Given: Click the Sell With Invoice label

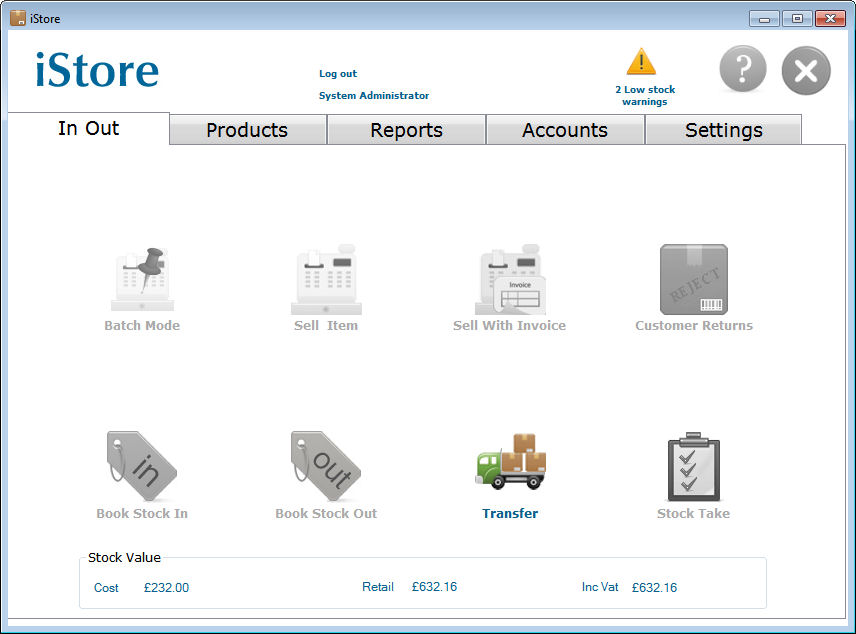Looking at the screenshot, I should [509, 325].
